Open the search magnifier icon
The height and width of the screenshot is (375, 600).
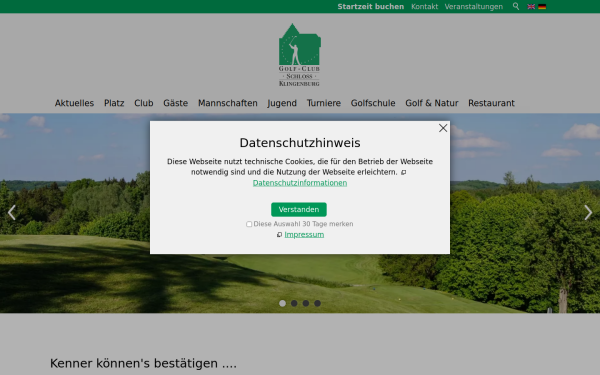[x=516, y=6]
